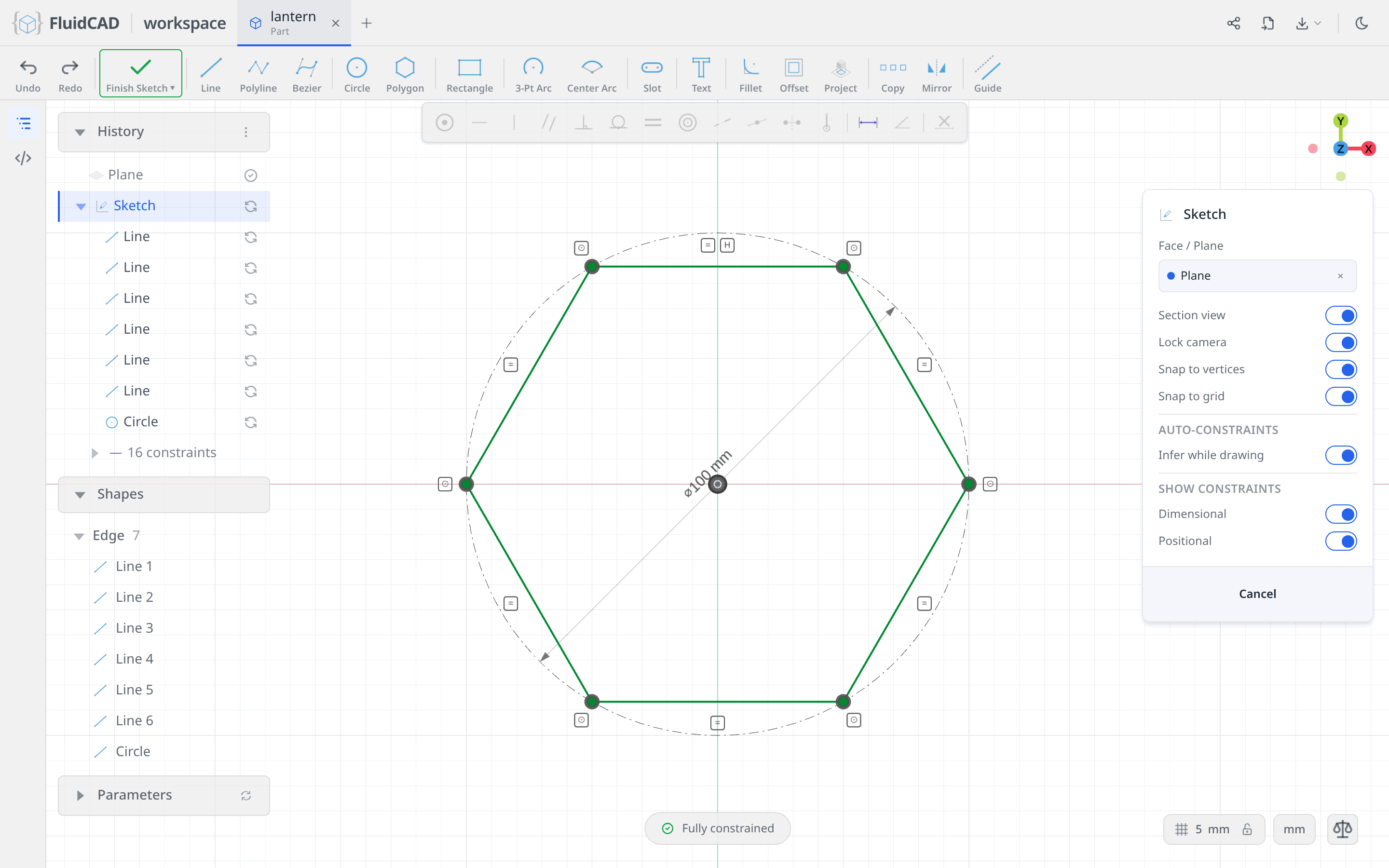Open the code view sidebar icon
Image resolution: width=1389 pixels, height=868 pixels.
(23, 158)
